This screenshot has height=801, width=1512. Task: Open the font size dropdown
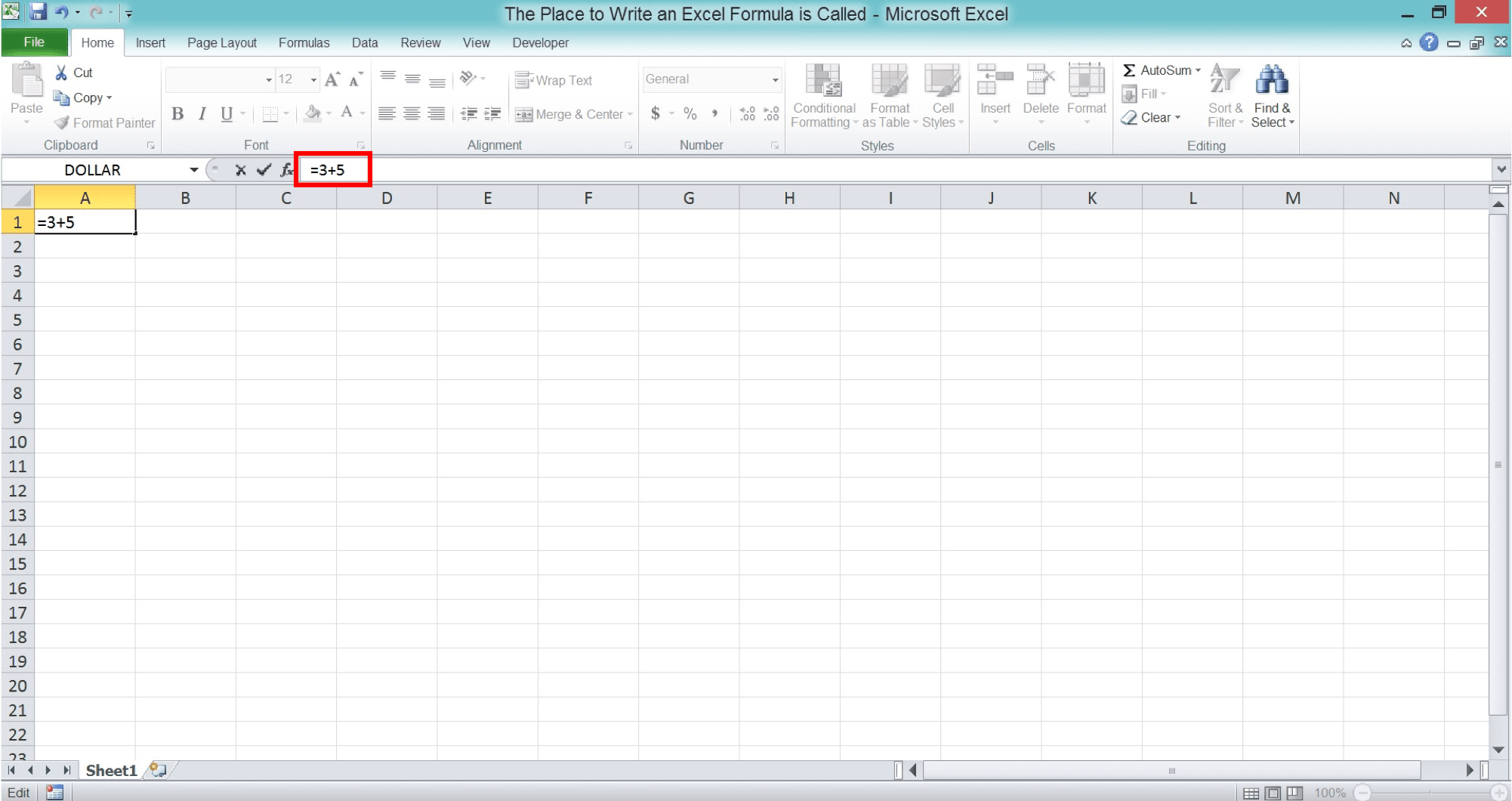click(x=313, y=79)
